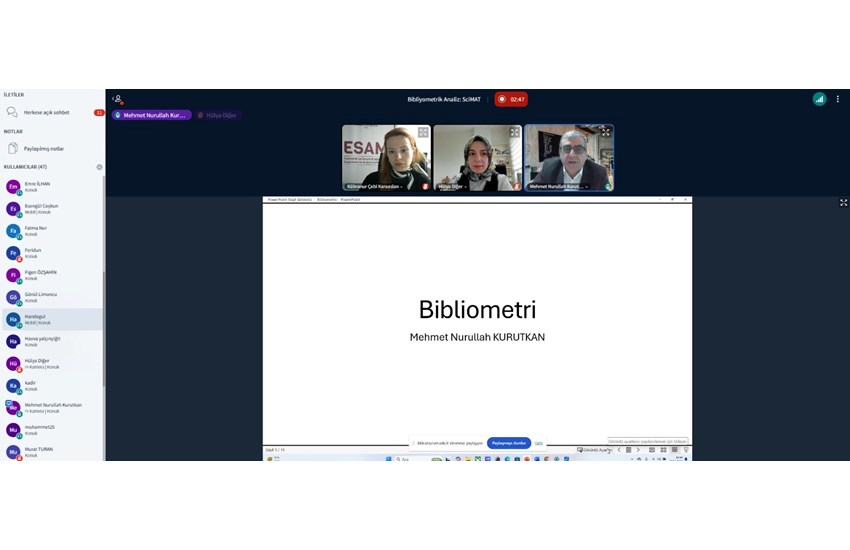The width and height of the screenshot is (850, 550).
Task: Fullscreen Hülya Diğer's webcam video
Action: 515,132
